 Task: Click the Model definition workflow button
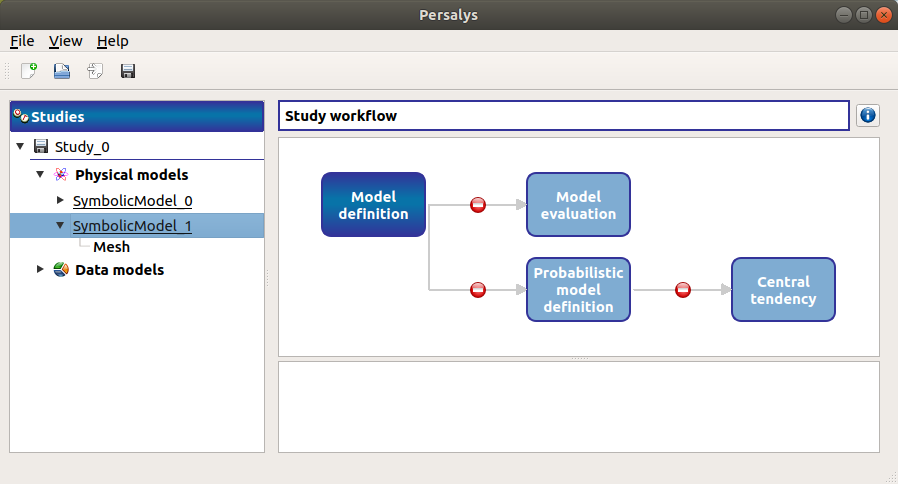373,205
